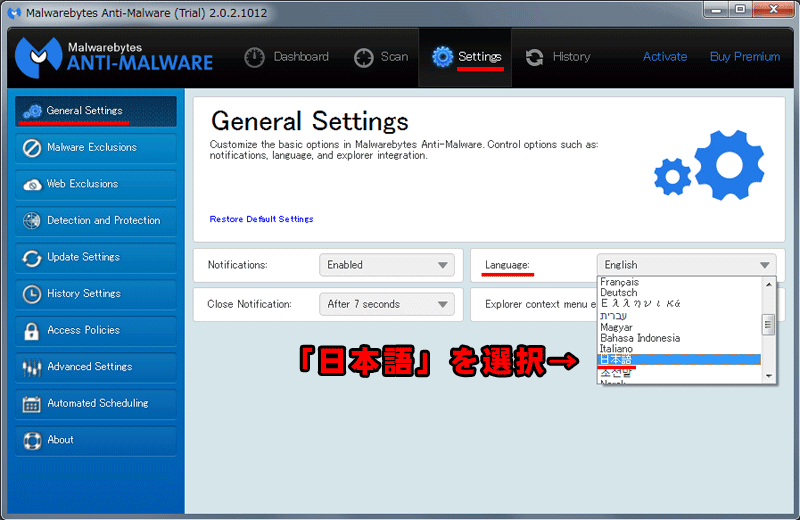Close the Malwarebytes window
The width and height of the screenshot is (800, 520).
773,9
